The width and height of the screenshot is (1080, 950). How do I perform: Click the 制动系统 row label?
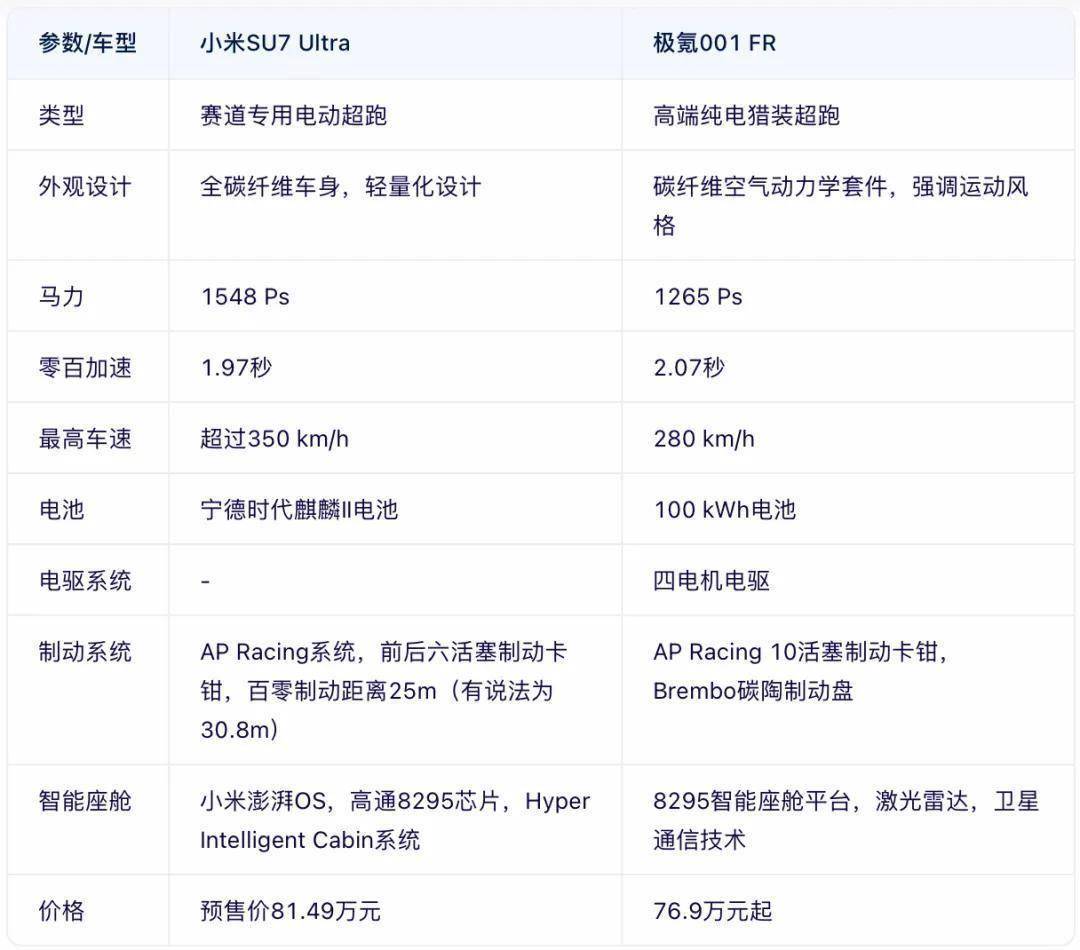(85, 652)
